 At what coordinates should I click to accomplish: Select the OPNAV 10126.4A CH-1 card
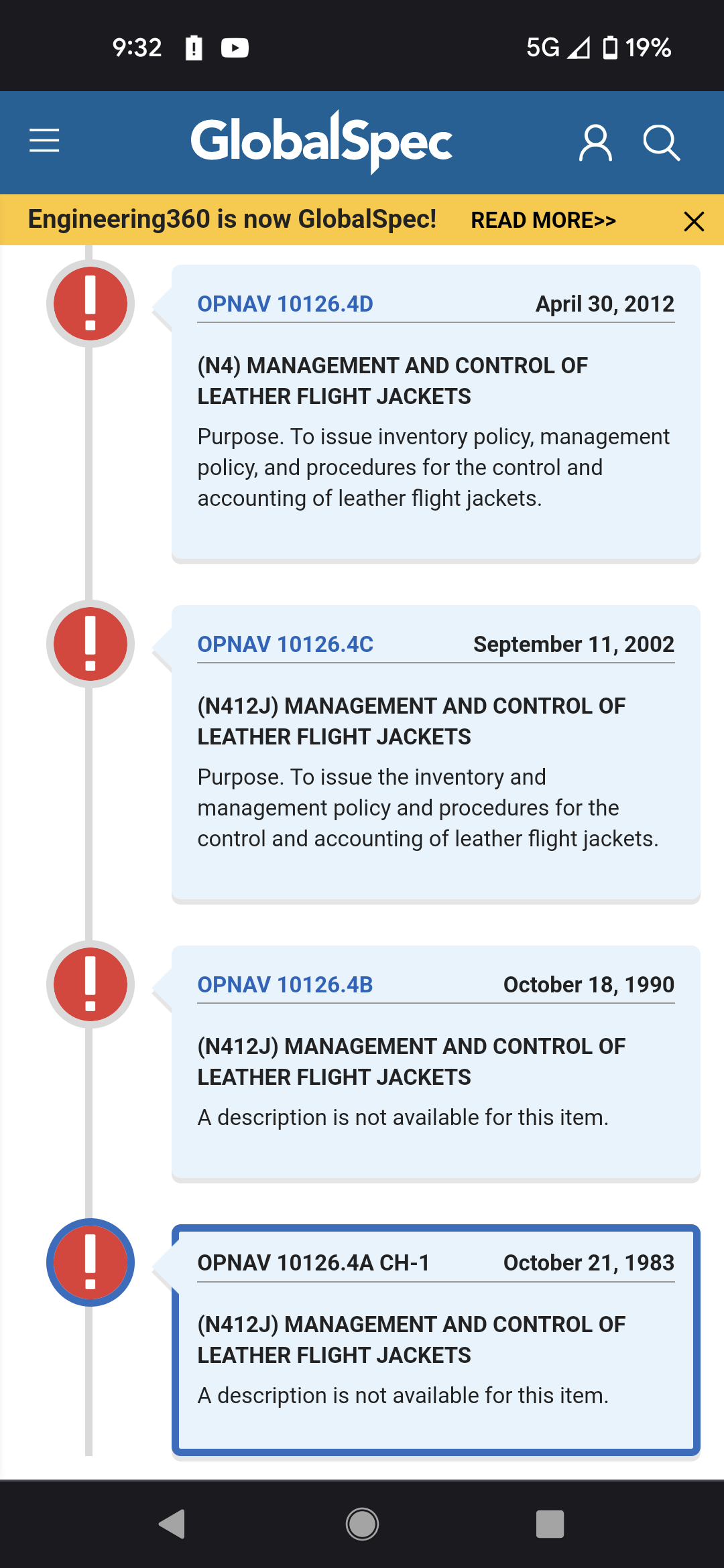click(x=436, y=1340)
